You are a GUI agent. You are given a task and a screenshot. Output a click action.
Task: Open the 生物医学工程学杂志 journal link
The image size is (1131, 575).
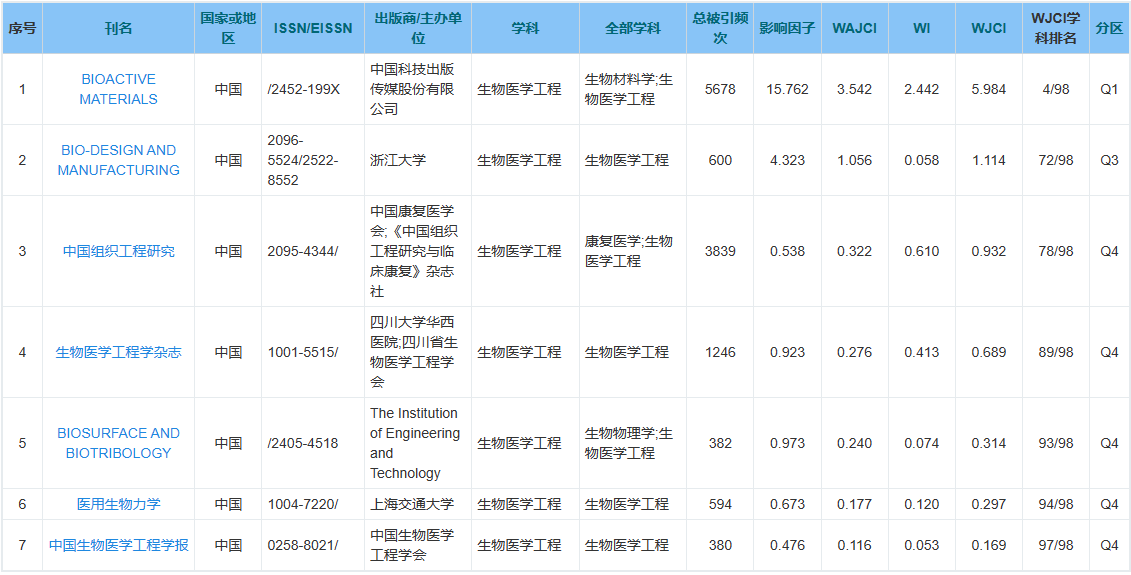118,352
